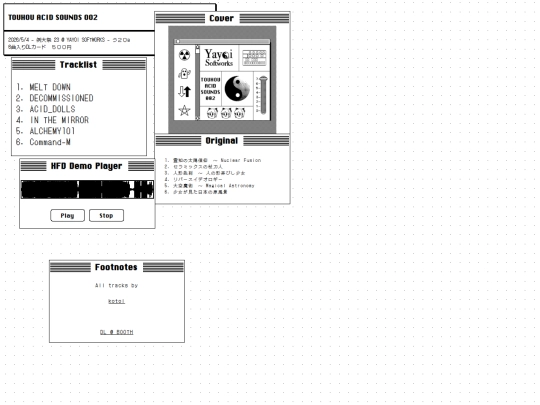540x405 pixels.
Task: Select track 3 ACID_DOLLS in Tracklist
Action: [x=45, y=109]
